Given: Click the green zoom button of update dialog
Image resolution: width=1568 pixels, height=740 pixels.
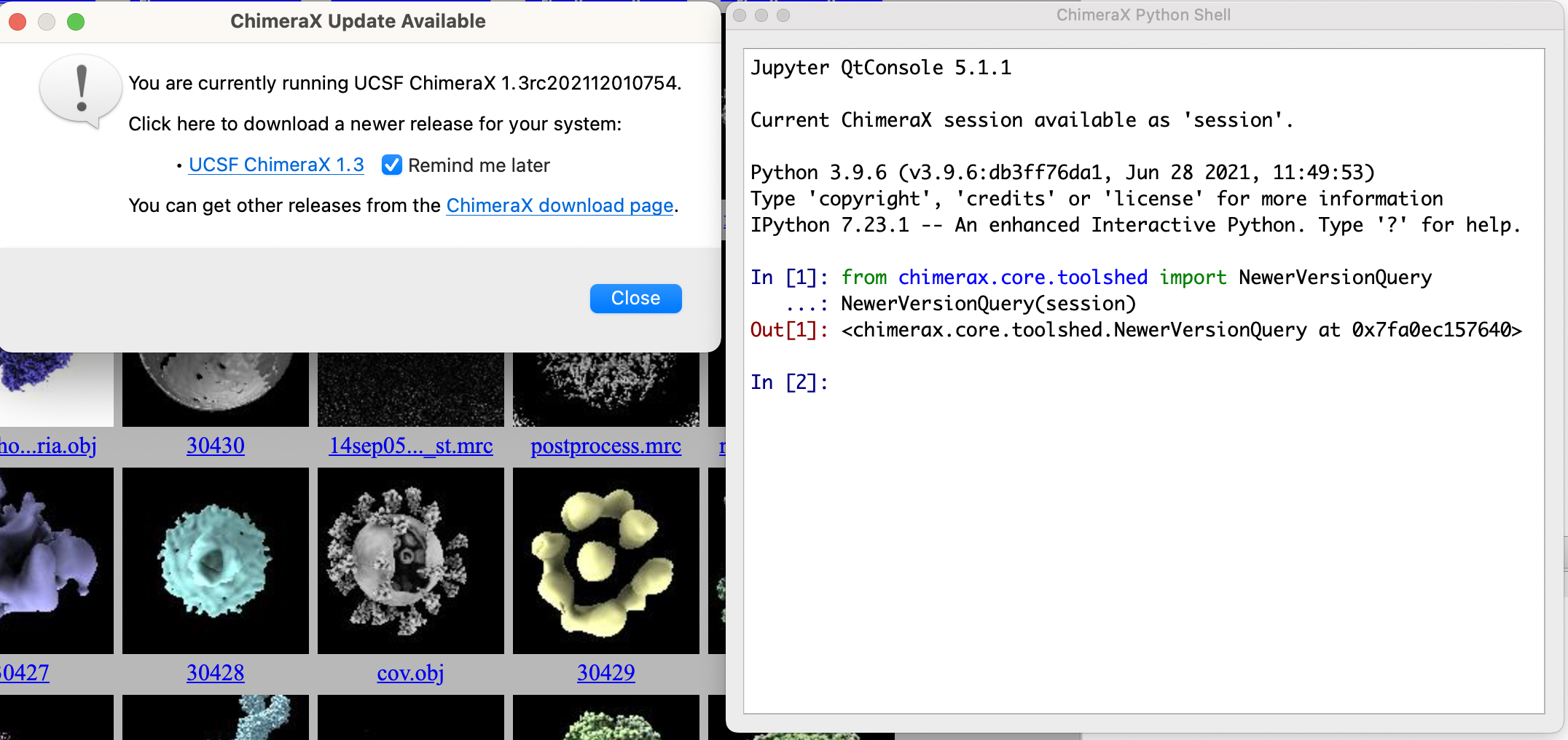Looking at the screenshot, I should (76, 22).
